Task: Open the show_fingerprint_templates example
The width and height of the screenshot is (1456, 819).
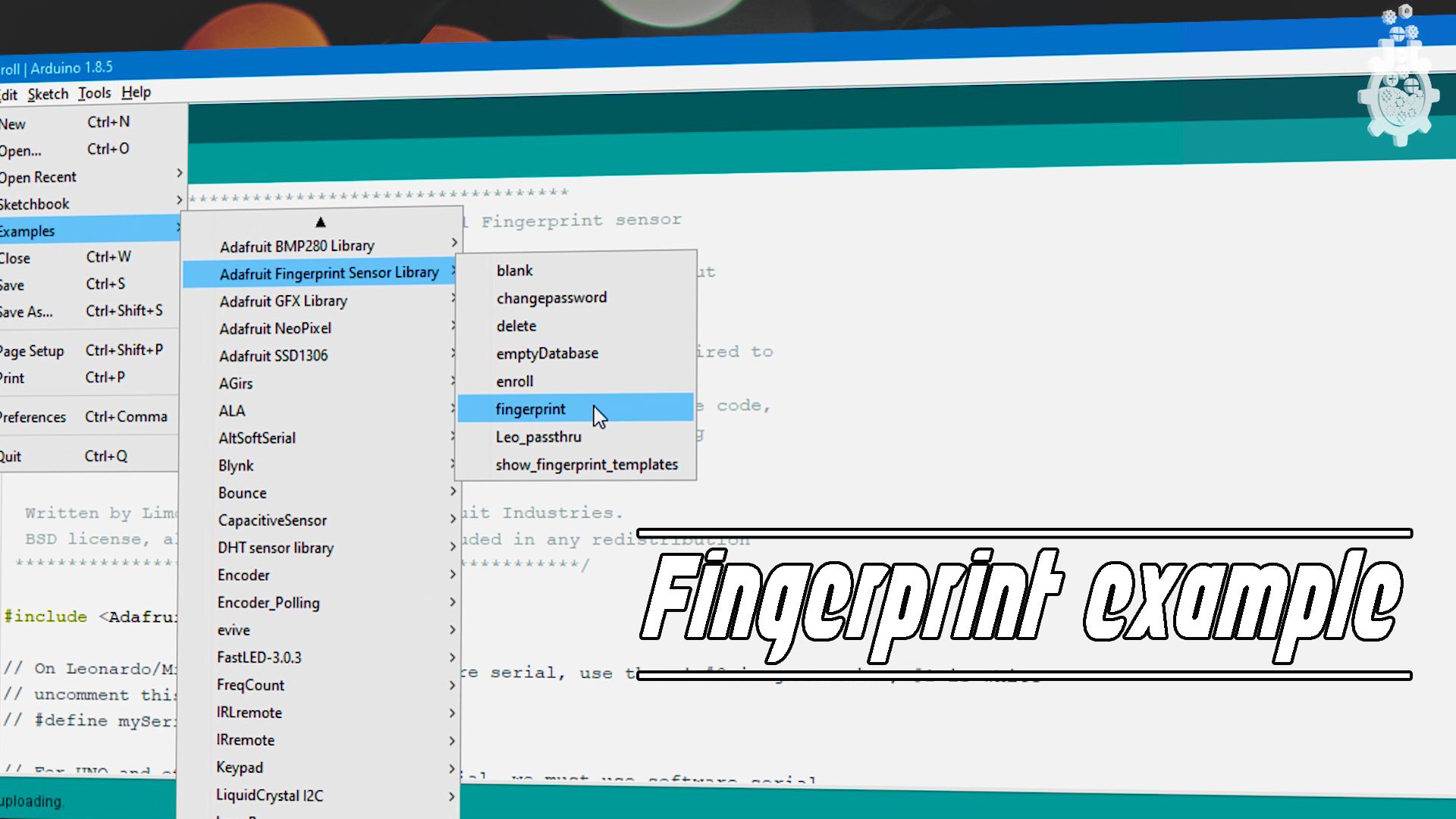Action: pos(586,464)
